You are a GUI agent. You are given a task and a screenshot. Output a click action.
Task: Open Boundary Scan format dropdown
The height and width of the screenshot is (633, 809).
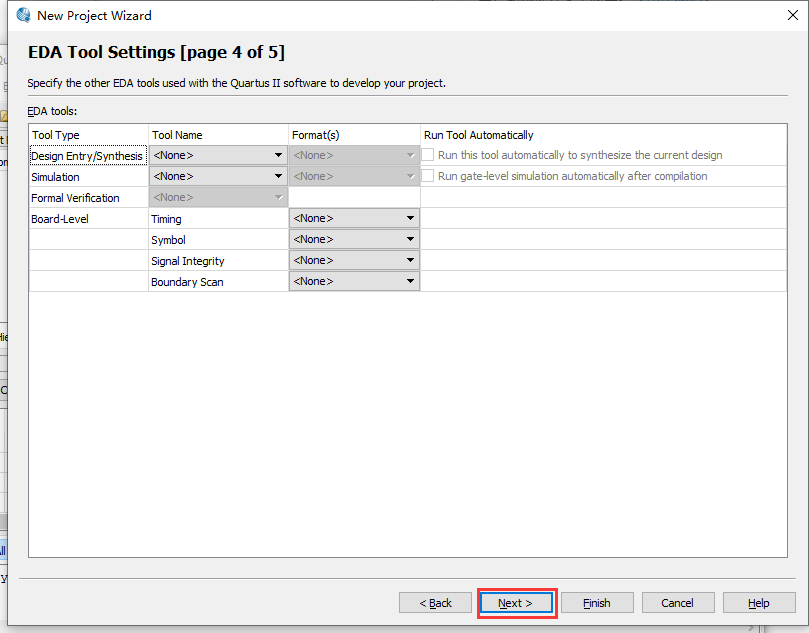[354, 282]
